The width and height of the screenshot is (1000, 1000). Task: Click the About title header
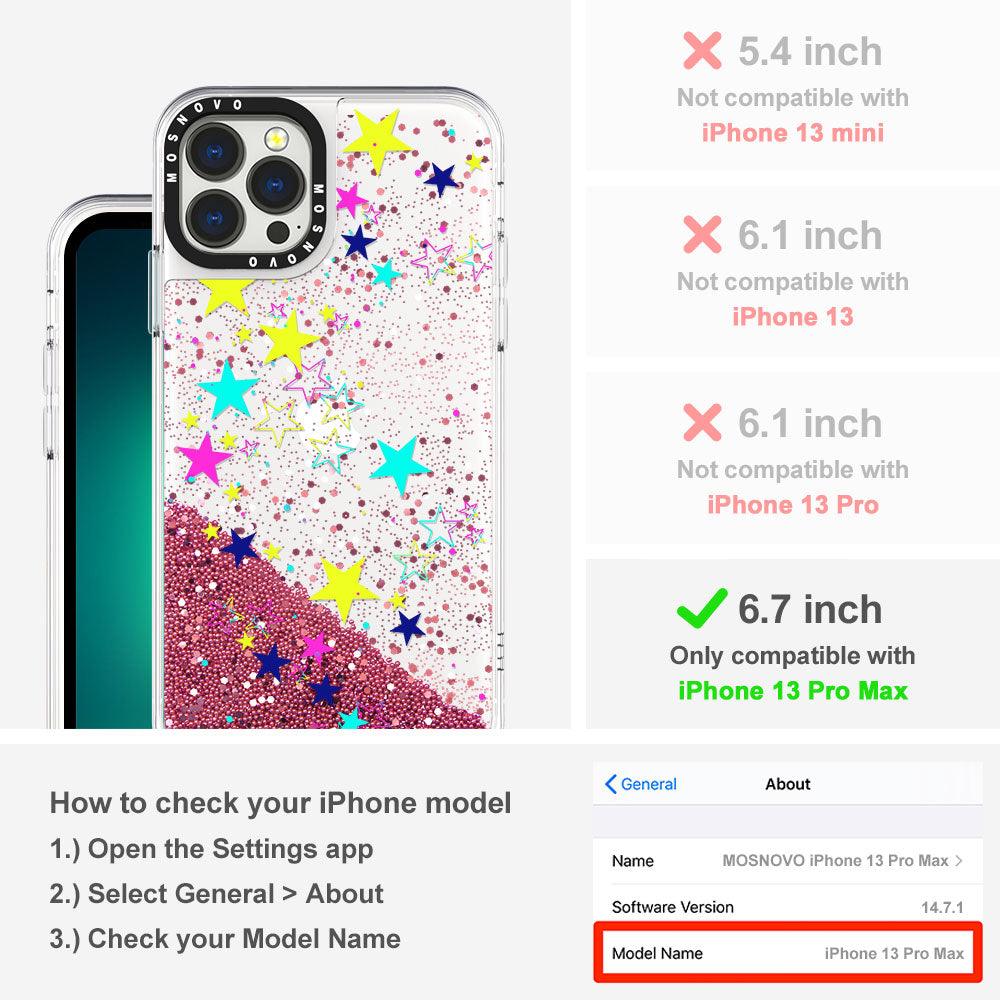(x=788, y=784)
